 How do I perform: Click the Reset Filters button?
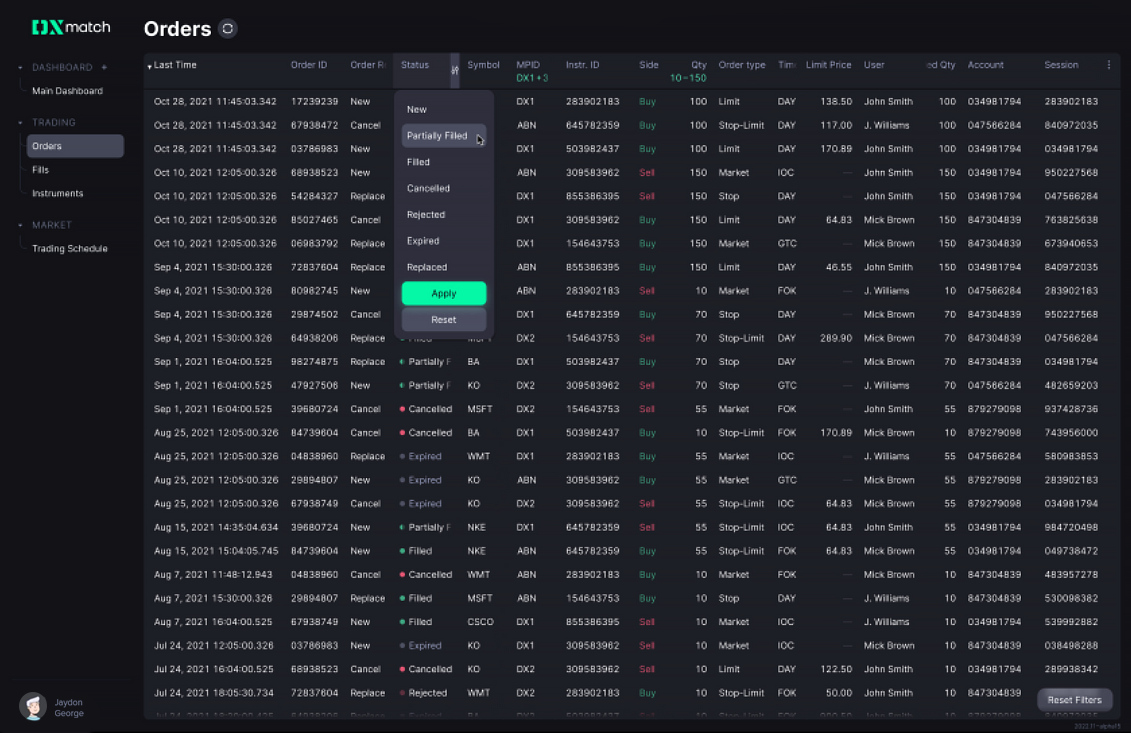pyautogui.click(x=1074, y=700)
